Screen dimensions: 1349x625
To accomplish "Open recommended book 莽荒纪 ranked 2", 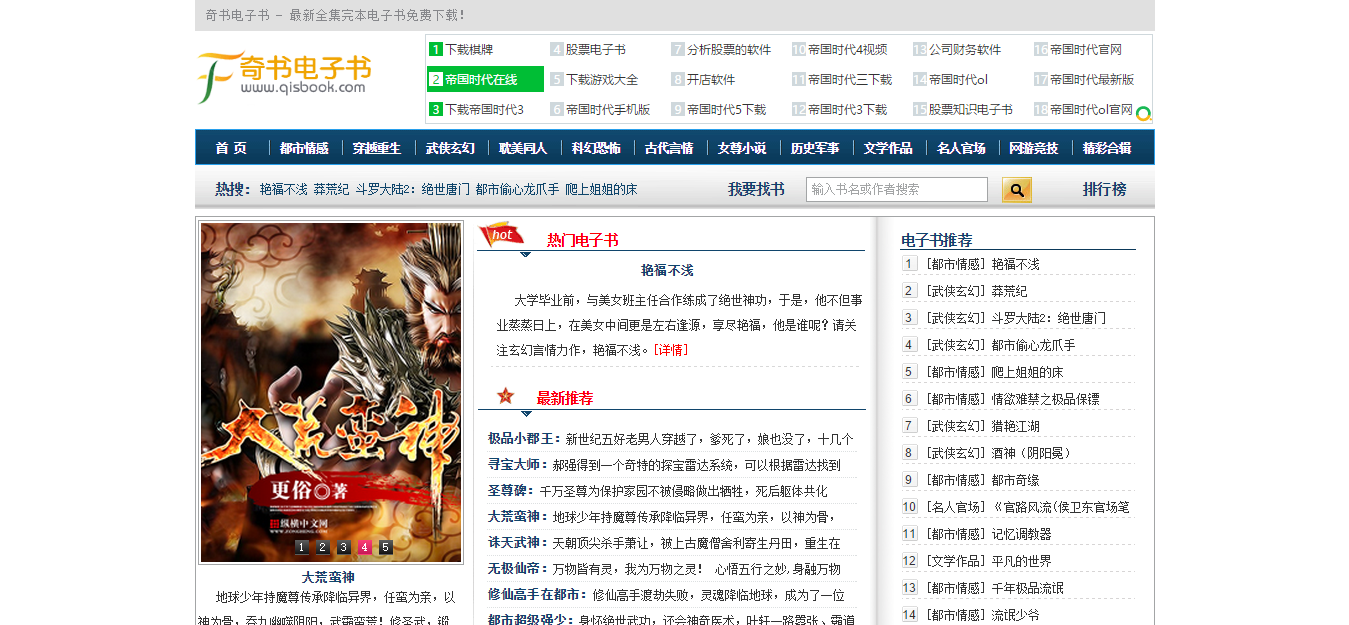I will [1009, 291].
